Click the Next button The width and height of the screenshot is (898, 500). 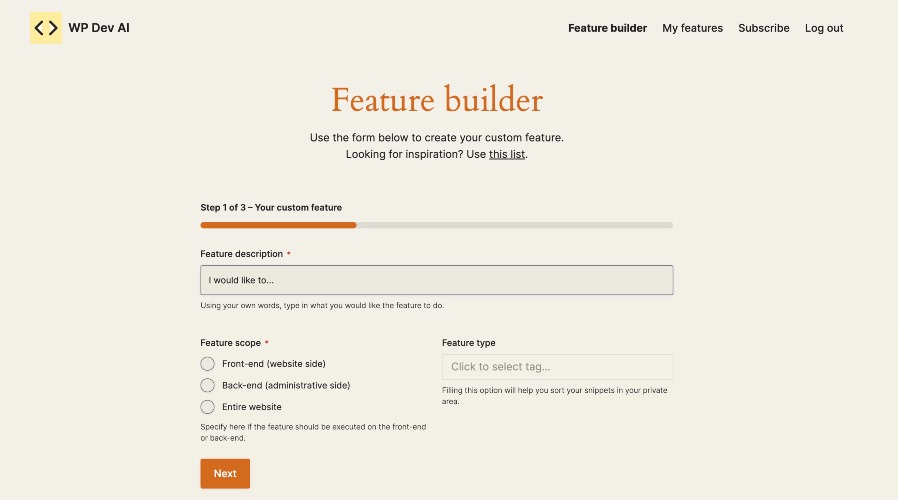tap(225, 474)
